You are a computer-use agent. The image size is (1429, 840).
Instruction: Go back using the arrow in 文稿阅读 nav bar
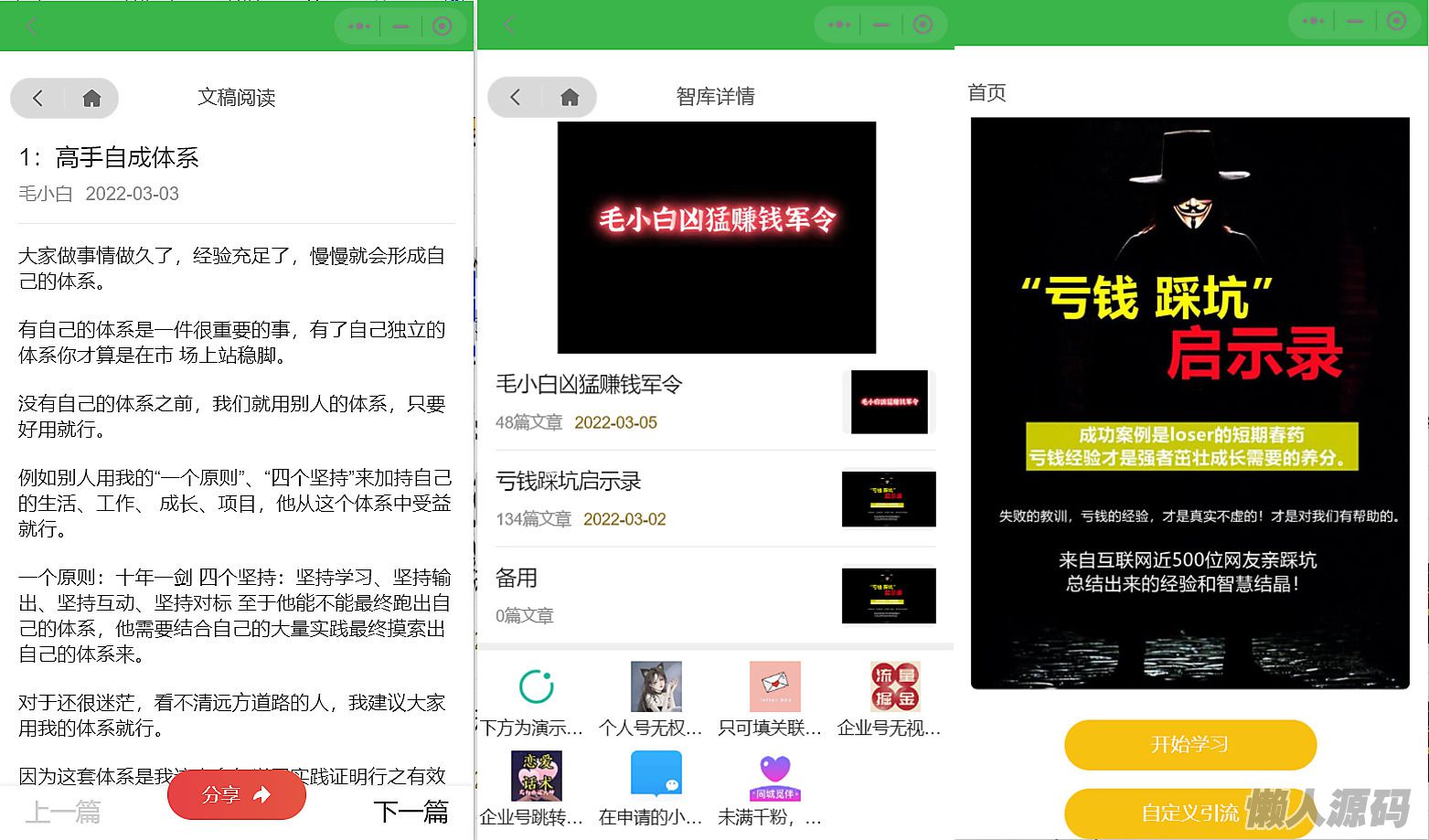[37, 98]
